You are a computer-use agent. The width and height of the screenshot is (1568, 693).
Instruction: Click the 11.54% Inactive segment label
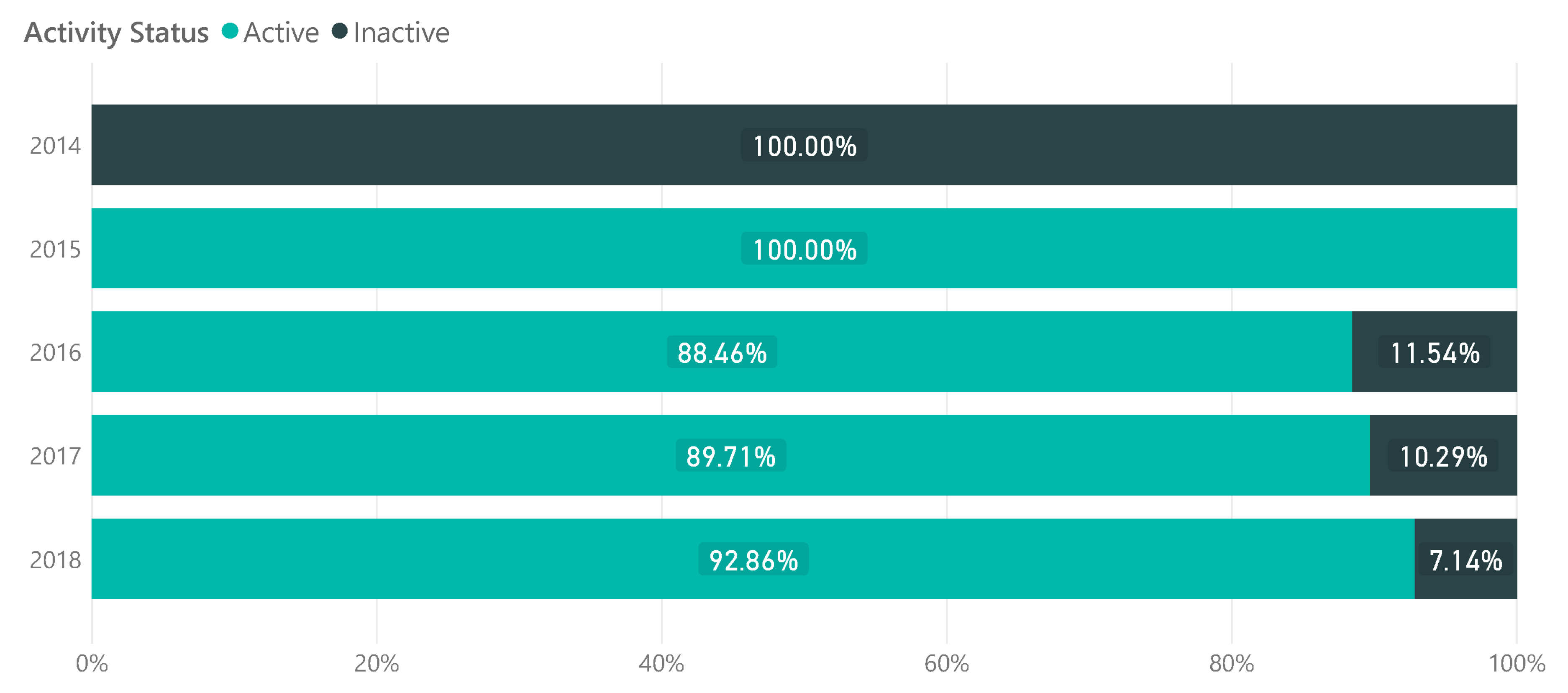tap(1435, 353)
